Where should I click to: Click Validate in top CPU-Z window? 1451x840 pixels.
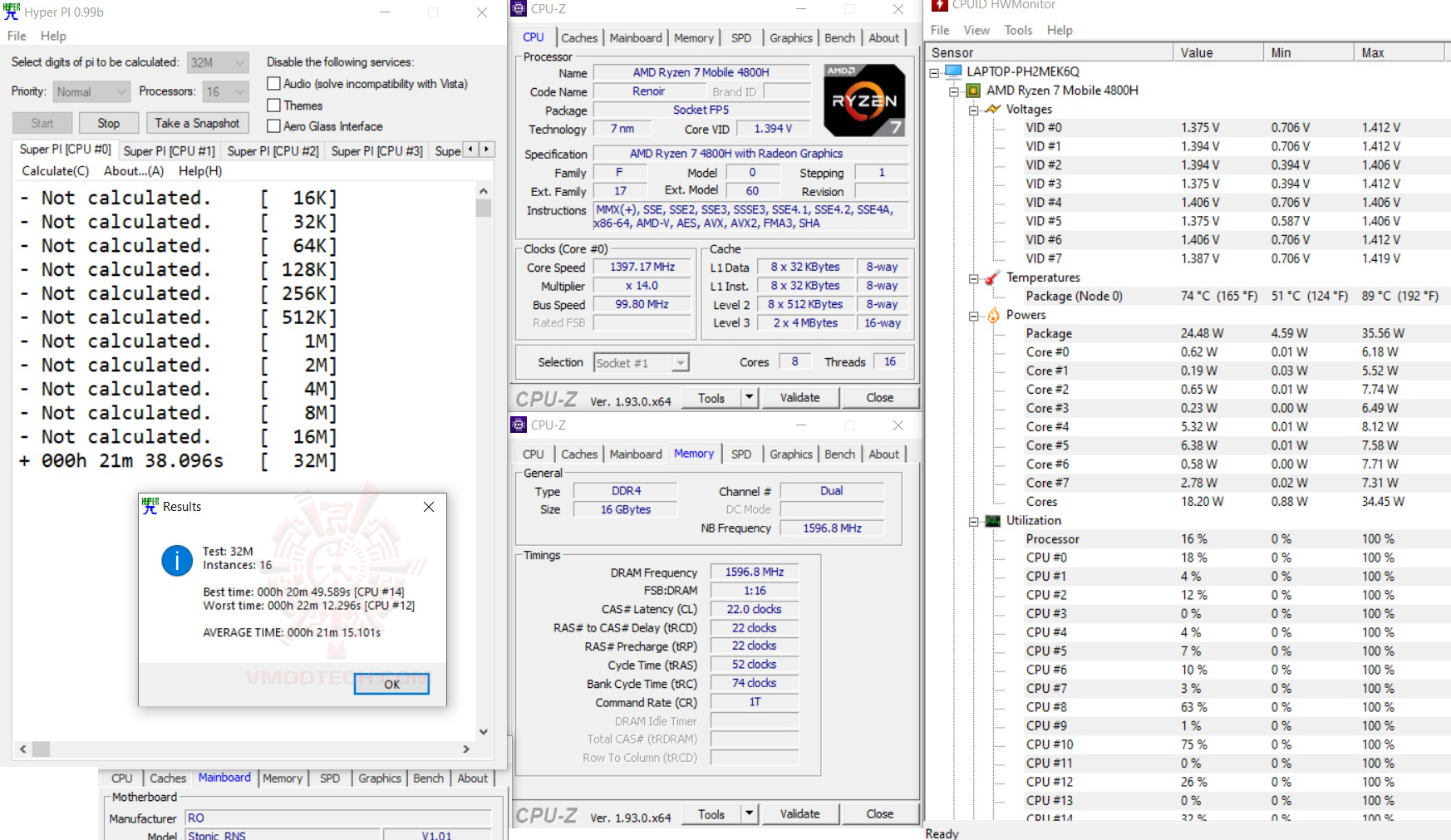799,398
